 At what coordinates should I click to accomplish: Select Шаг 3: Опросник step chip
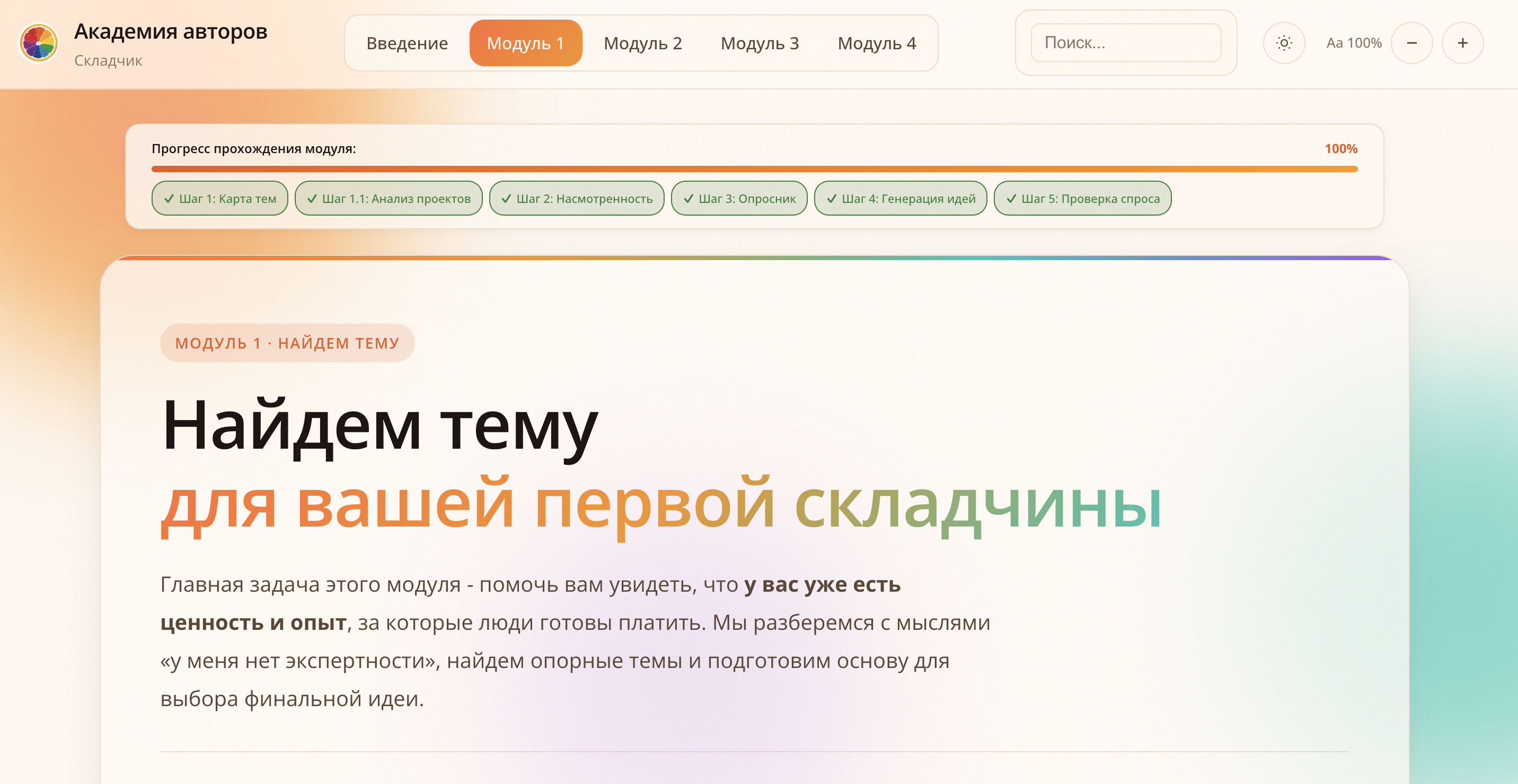click(739, 199)
